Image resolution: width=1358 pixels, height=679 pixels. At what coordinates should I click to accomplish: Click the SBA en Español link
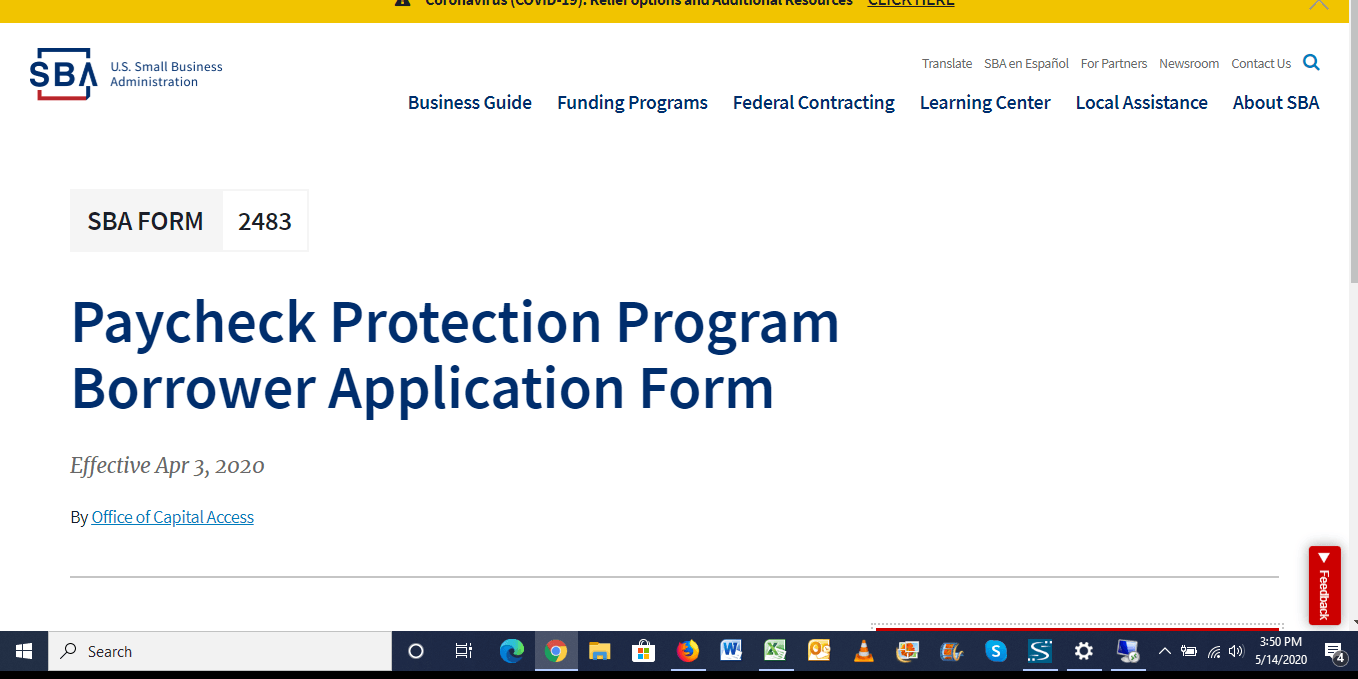coord(1026,63)
